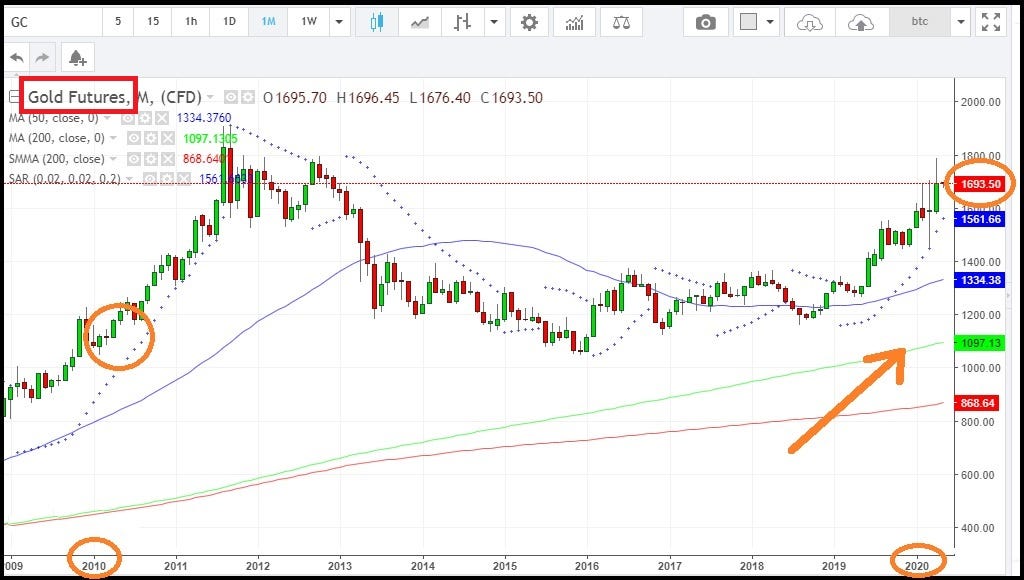This screenshot has height=580, width=1024.
Task: Open SAR (0.02, 0.02, 0.2) dropdown arrow
Action: click(129, 178)
